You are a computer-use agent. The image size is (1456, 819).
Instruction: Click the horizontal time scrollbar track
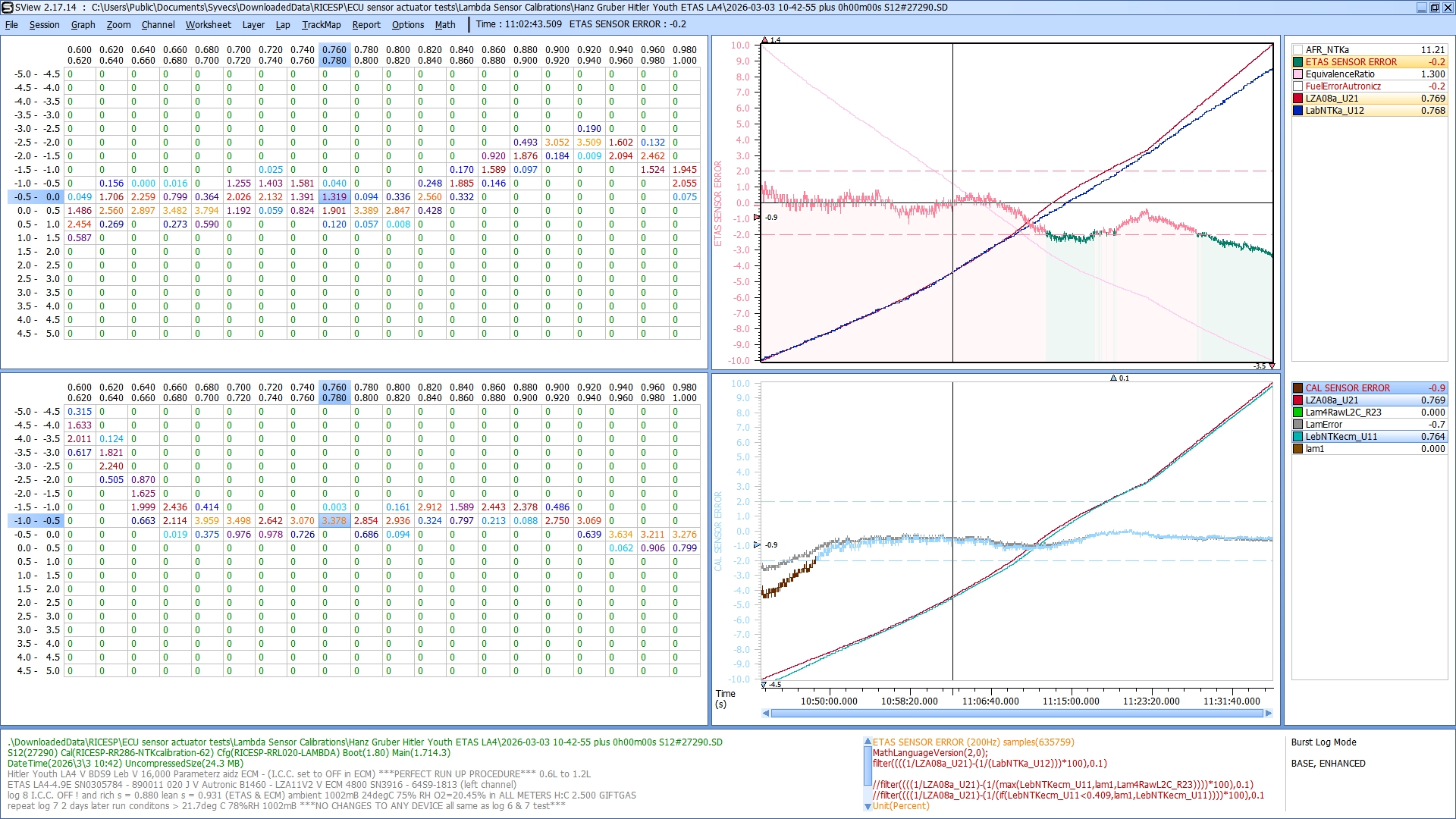(x=1016, y=713)
